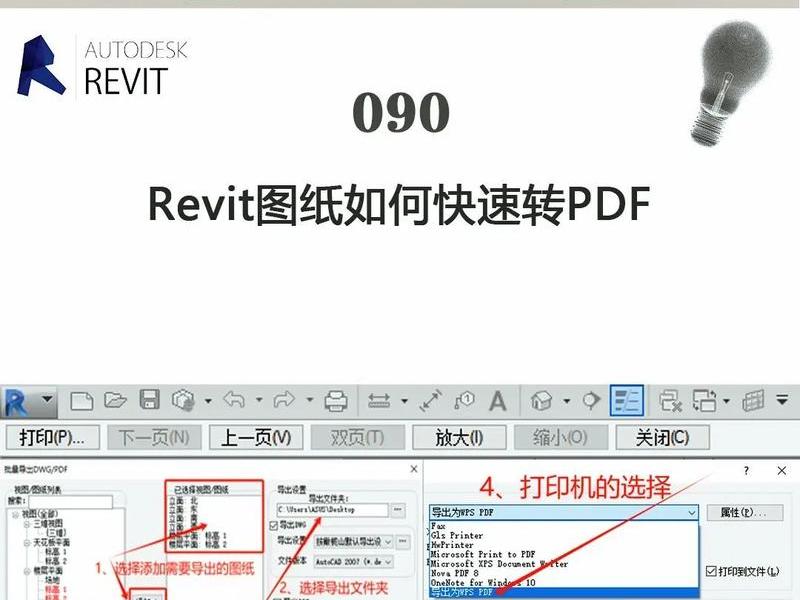The image size is (800, 600).
Task: Collapse the 视图(全部) tree node
Action: 15,514
